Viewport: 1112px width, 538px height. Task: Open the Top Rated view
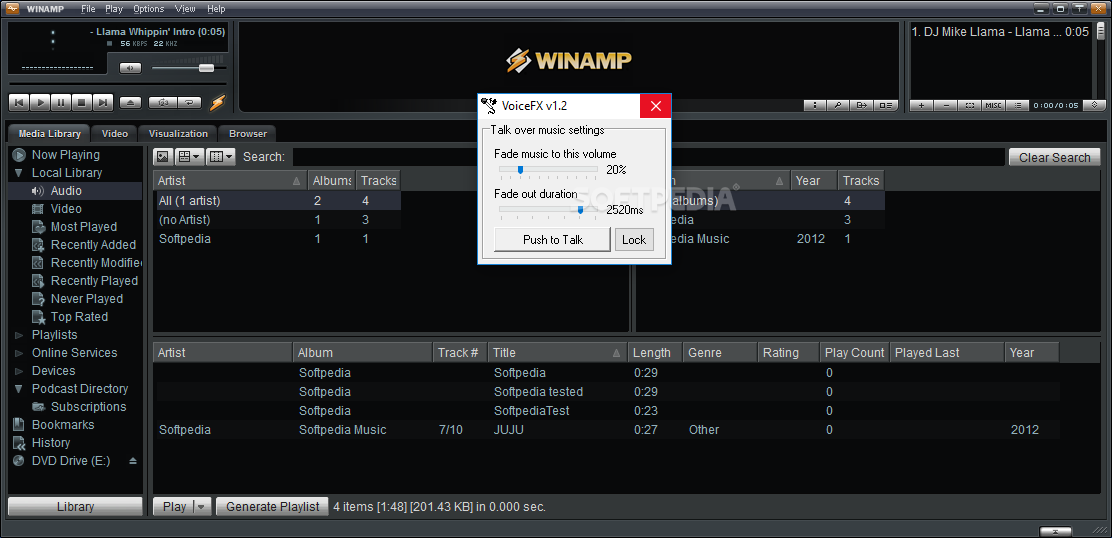[x=79, y=317]
